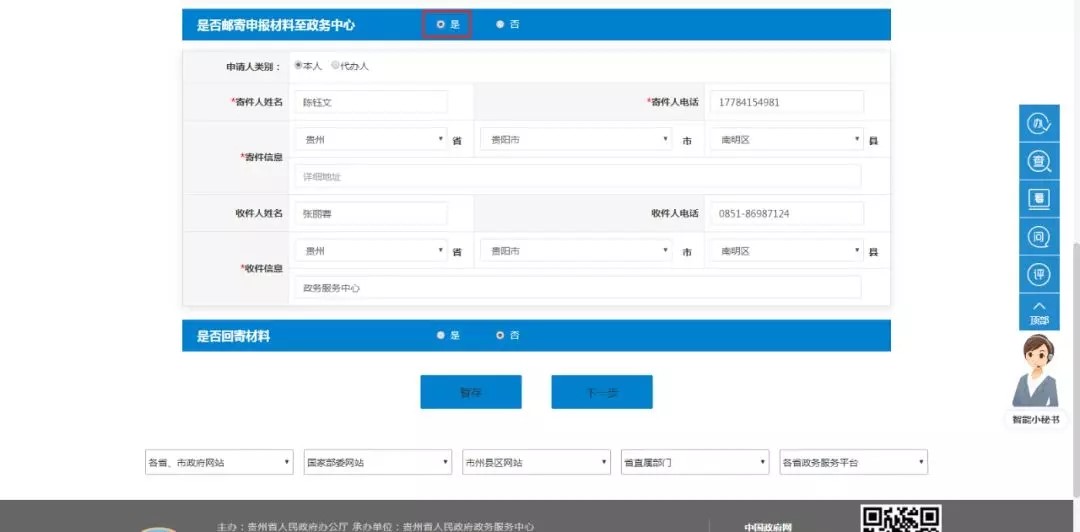Open recipient city dropdown showing 贵阳市
The width and height of the screenshot is (1080, 532).
pyautogui.click(x=576, y=251)
